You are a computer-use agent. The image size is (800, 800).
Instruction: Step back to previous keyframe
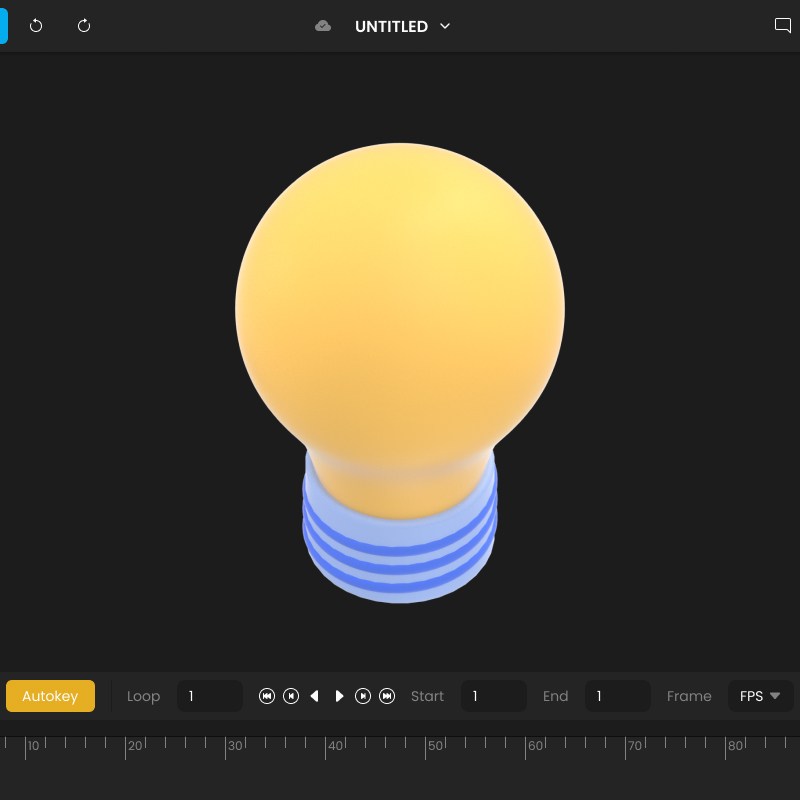click(291, 696)
